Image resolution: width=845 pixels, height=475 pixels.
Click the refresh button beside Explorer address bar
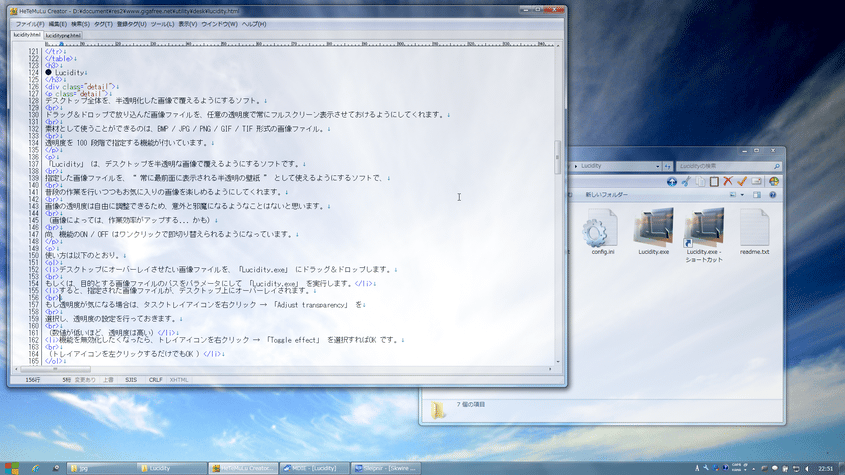(668, 166)
